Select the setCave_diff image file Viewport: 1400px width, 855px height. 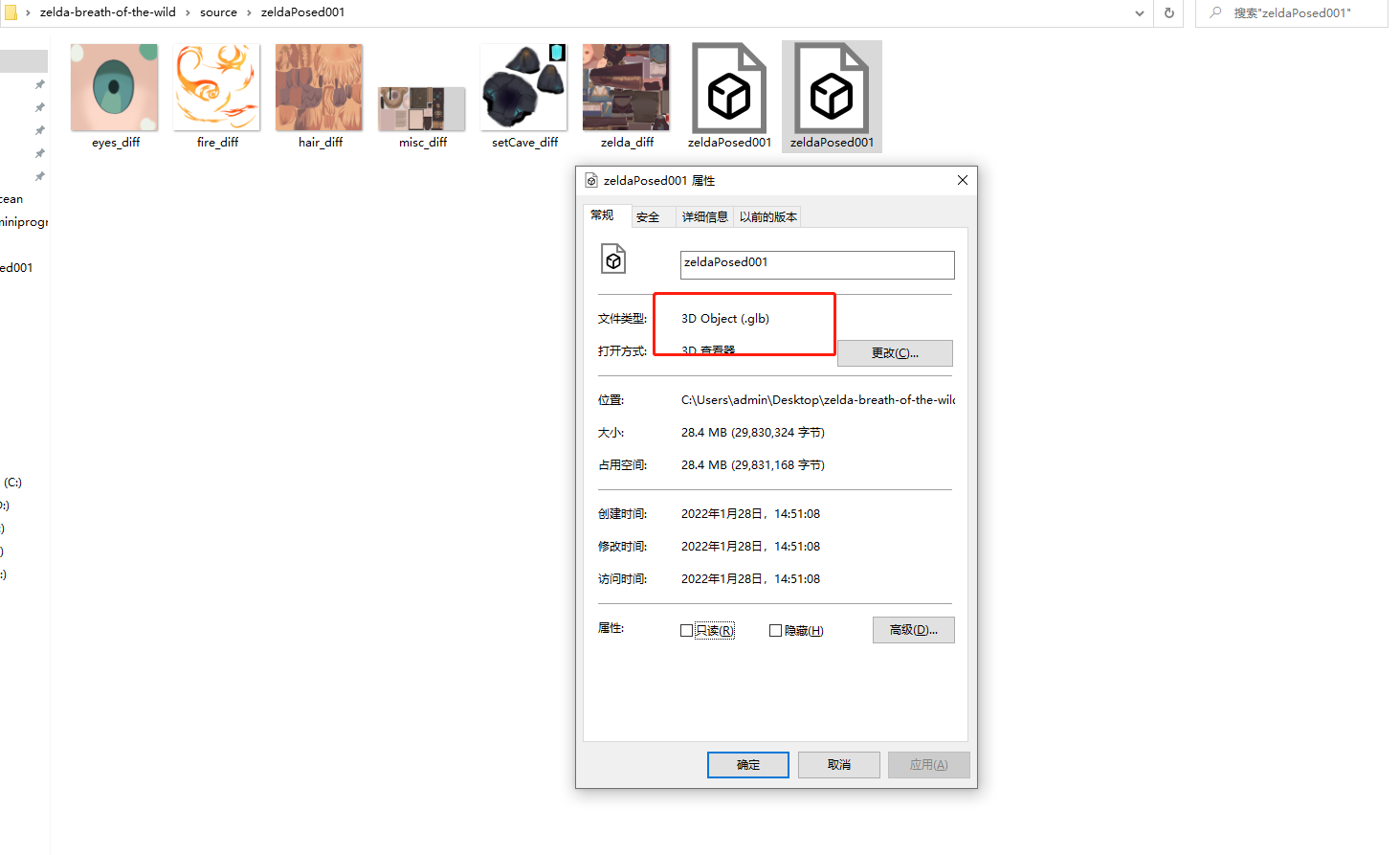click(524, 97)
